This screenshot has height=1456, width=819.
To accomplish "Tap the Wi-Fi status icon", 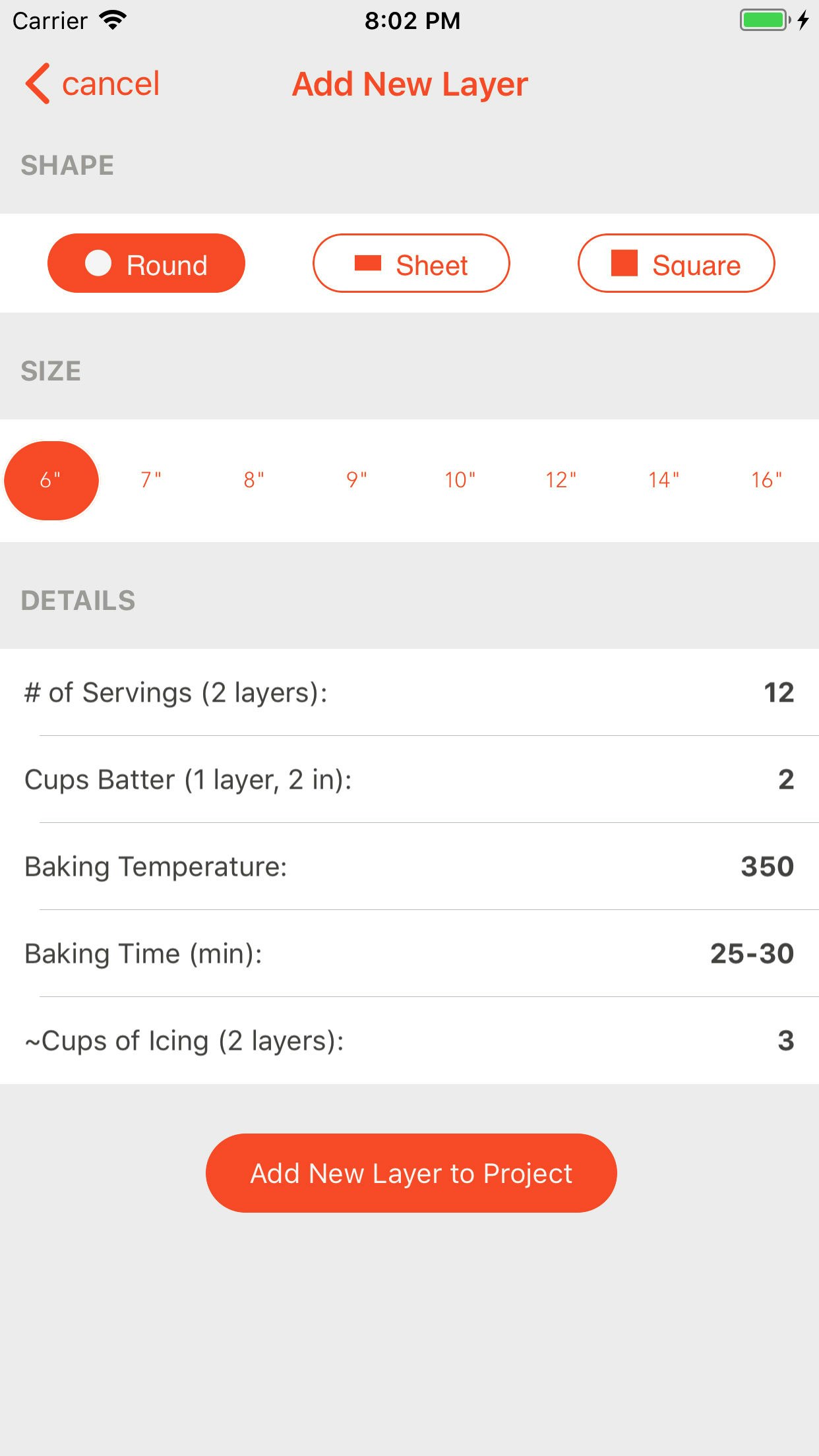I will click(113, 20).
